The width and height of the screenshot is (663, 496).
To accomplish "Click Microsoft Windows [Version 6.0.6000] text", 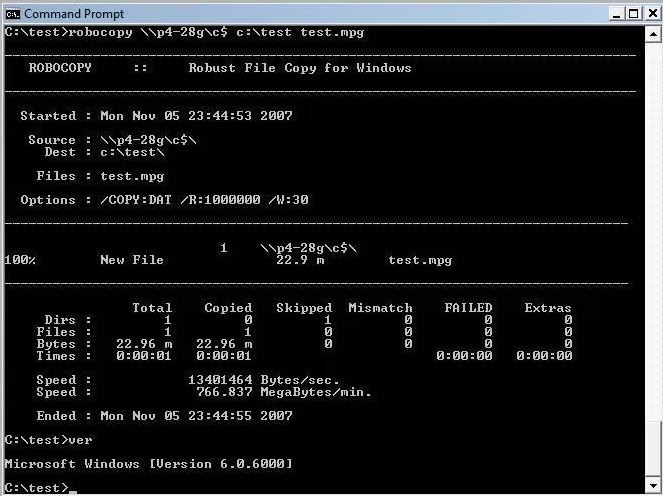I will tap(148, 464).
